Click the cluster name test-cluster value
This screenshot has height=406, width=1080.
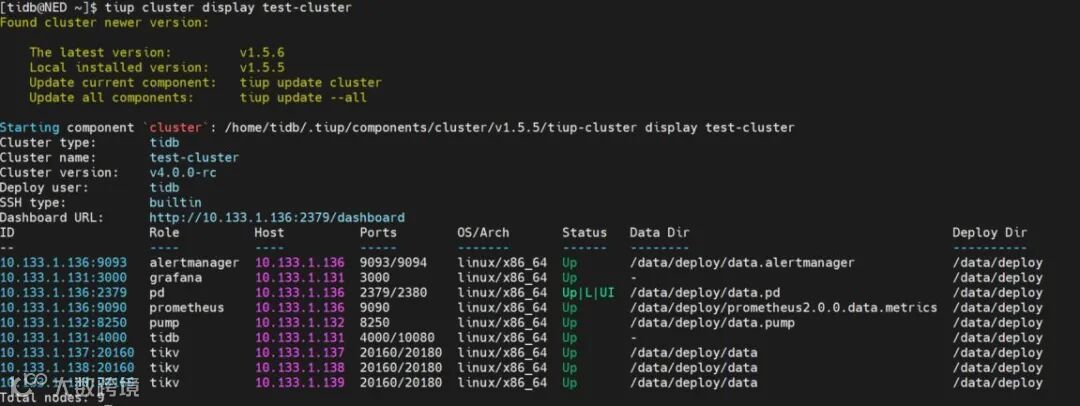(194, 158)
